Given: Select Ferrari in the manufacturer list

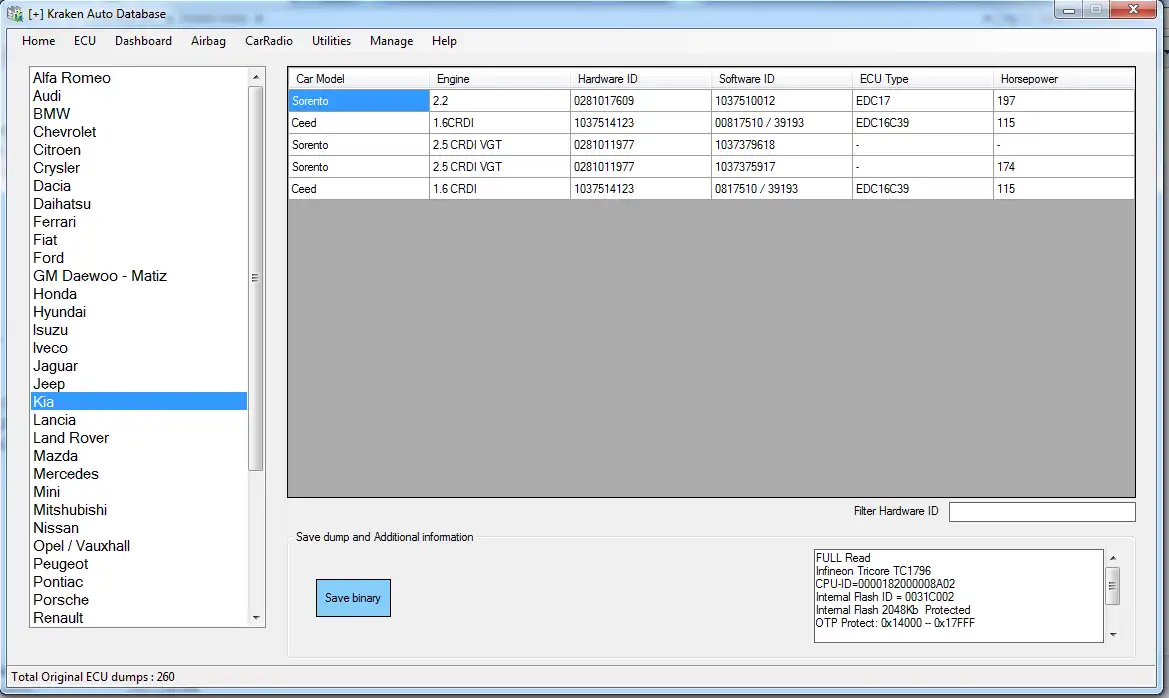Looking at the screenshot, I should 54,221.
